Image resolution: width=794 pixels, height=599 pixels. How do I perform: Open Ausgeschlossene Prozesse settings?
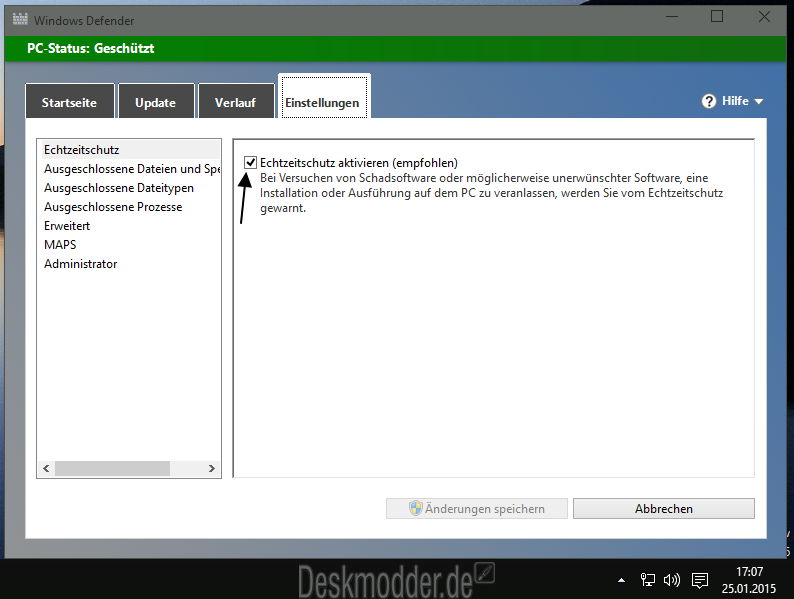129,207
